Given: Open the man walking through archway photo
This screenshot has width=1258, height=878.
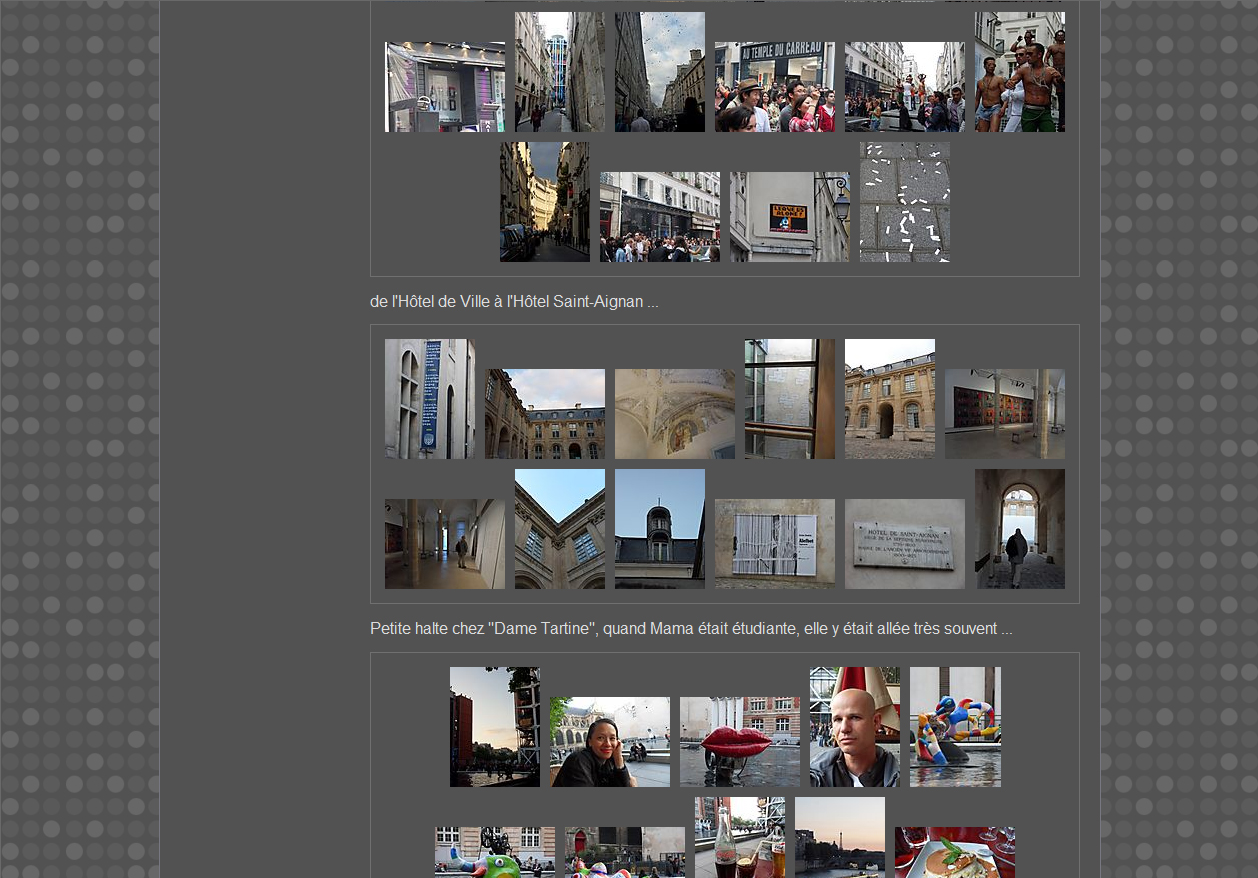Looking at the screenshot, I should [x=1019, y=529].
